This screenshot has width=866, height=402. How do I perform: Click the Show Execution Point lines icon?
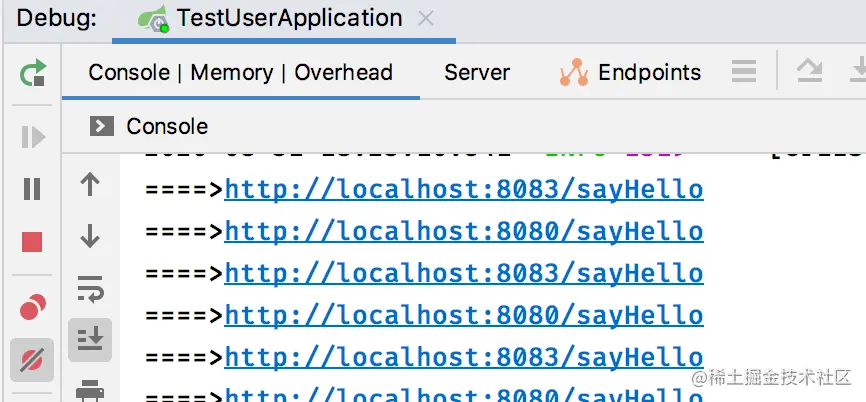coord(744,72)
